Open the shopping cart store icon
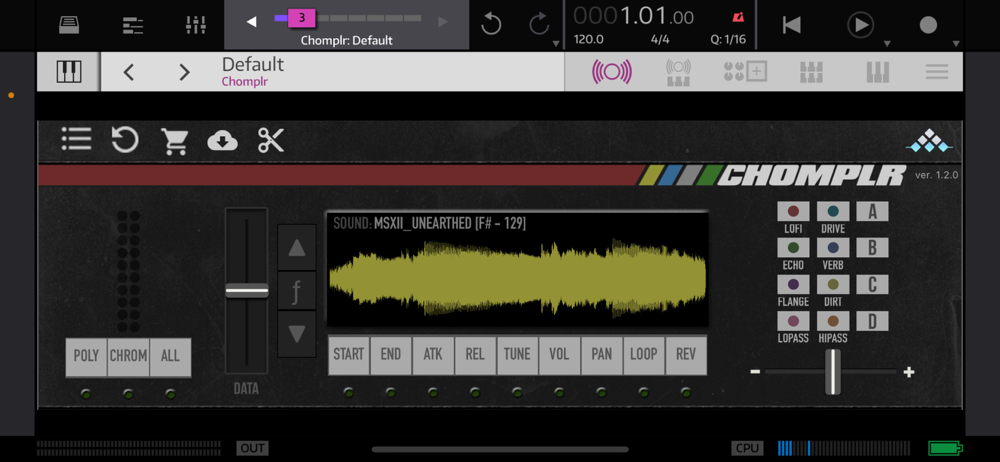1000x462 pixels. pos(173,140)
